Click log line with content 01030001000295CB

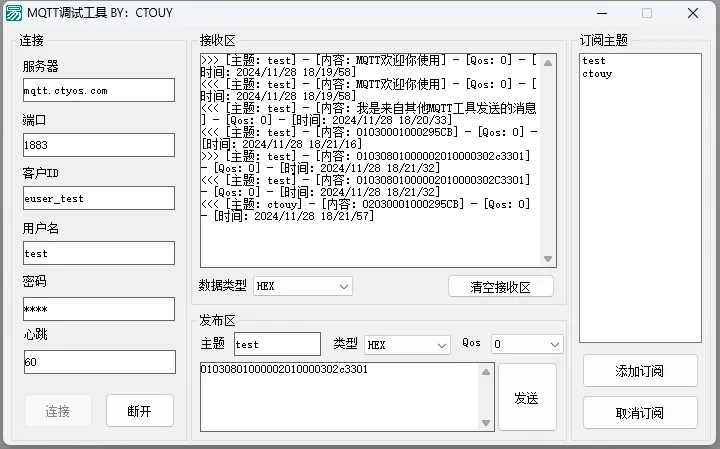coord(369,138)
